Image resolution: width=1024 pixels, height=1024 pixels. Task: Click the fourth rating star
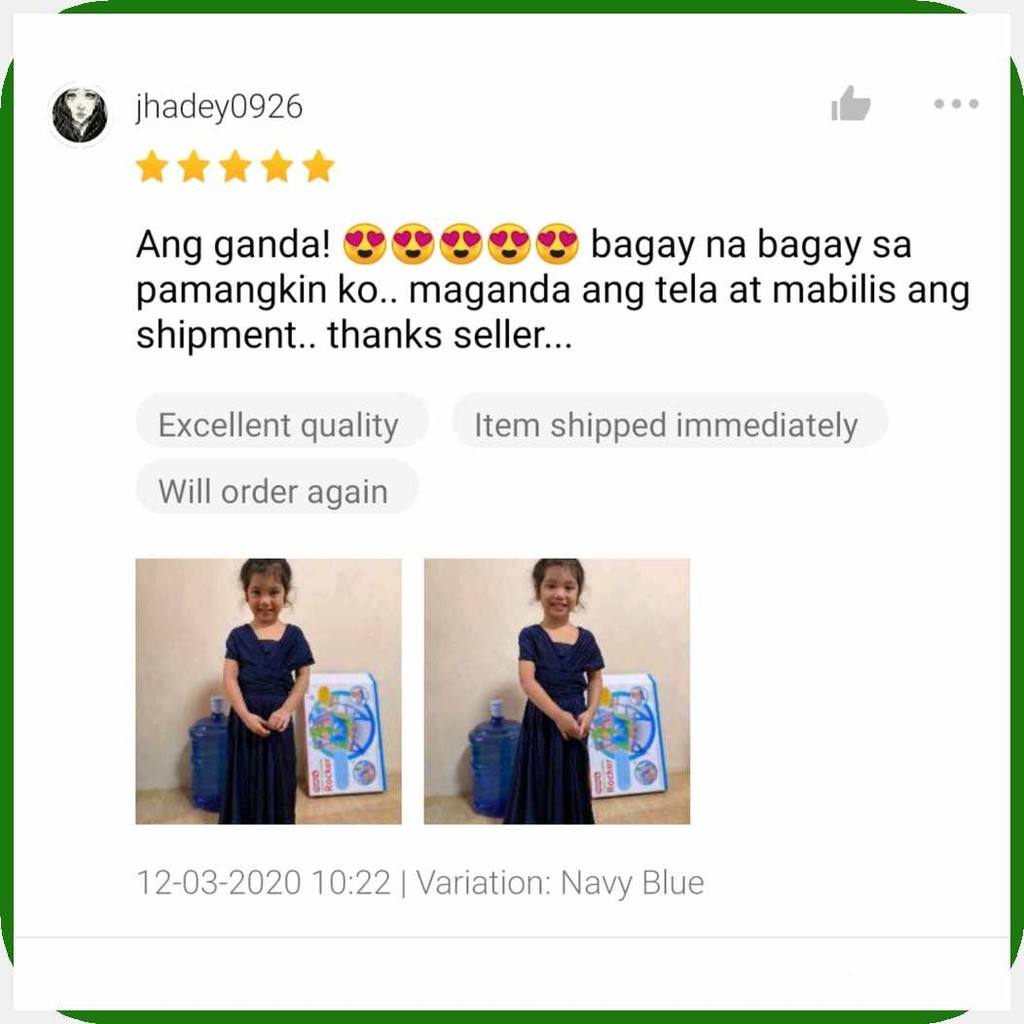point(278,166)
